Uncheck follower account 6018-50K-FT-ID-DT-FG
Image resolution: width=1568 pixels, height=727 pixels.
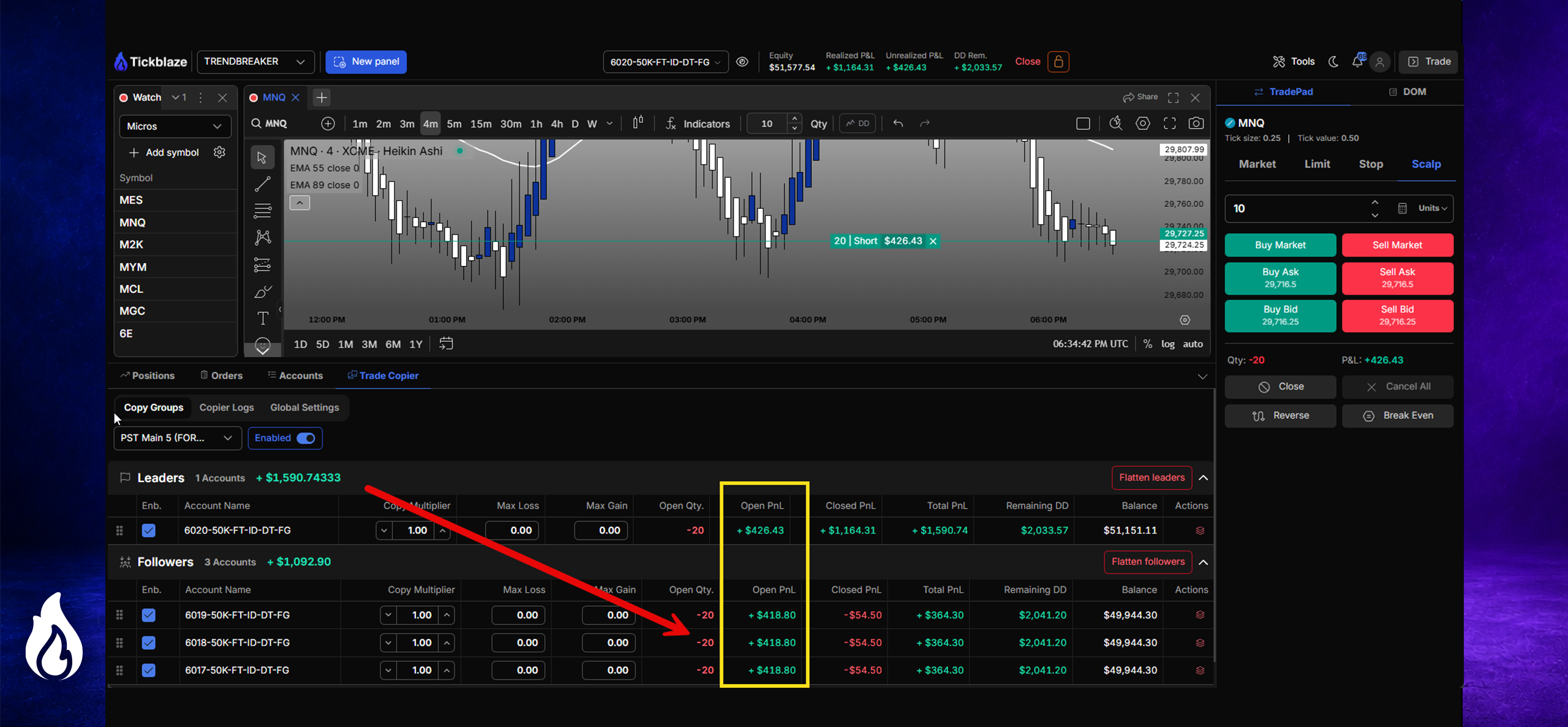pos(149,642)
